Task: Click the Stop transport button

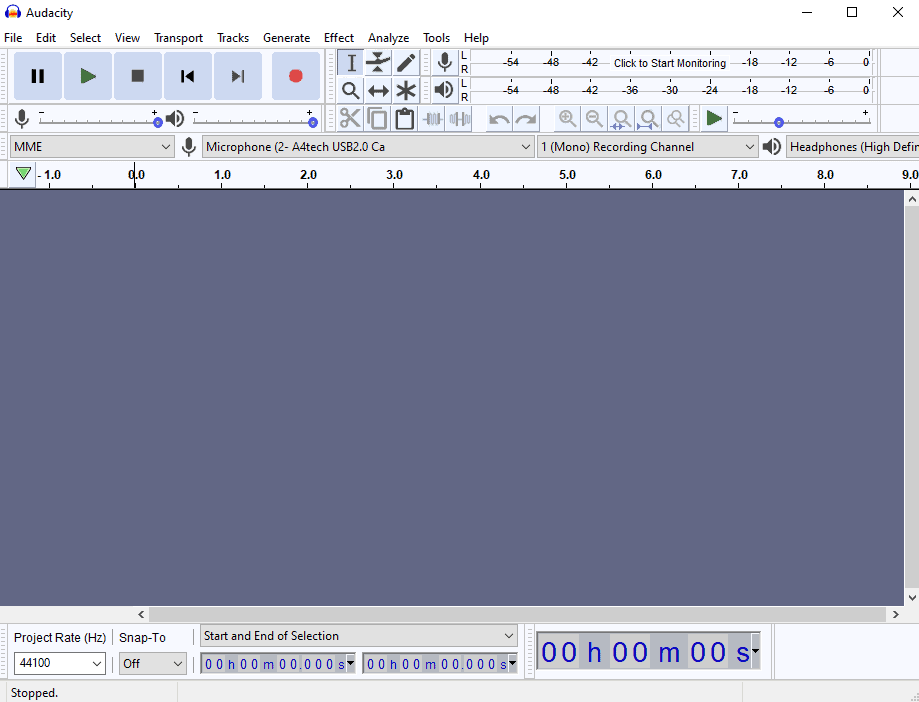Action: (138, 76)
